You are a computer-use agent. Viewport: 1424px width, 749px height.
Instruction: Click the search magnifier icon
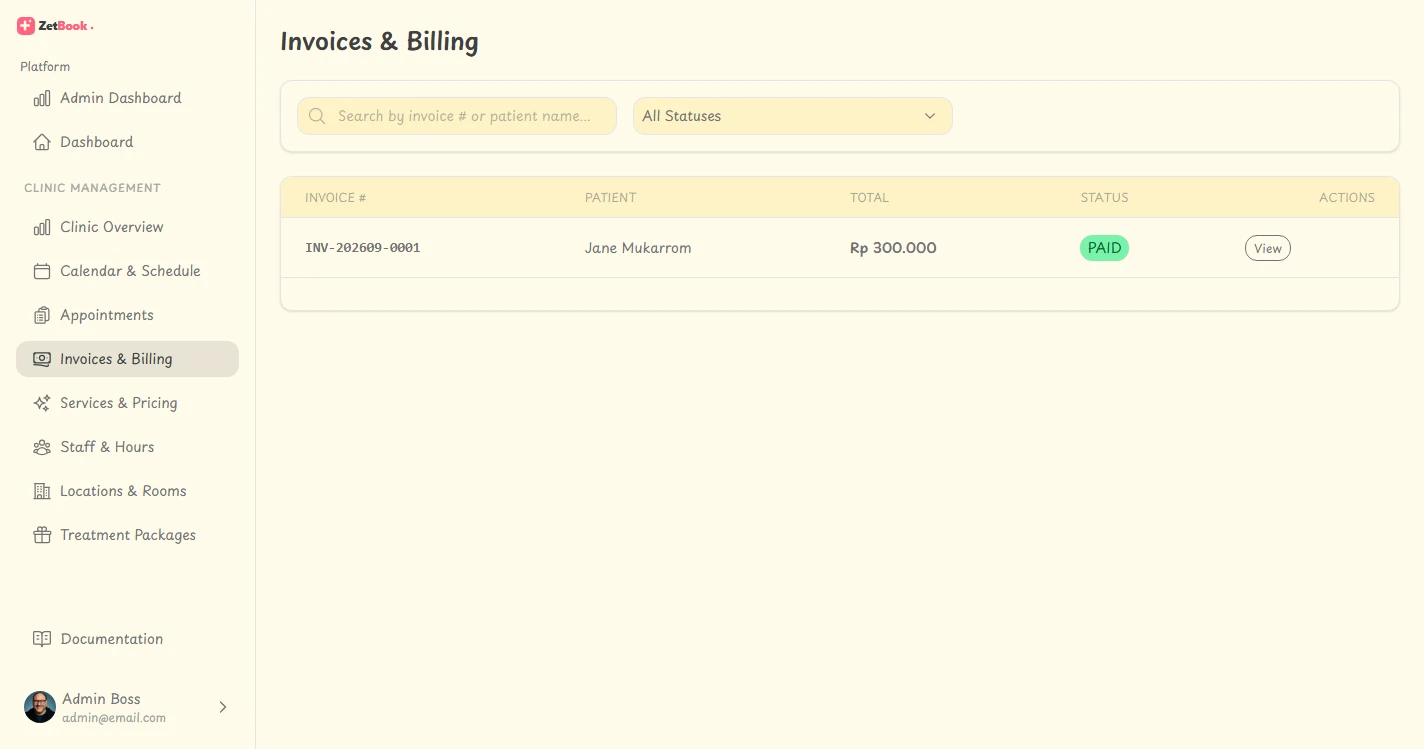[317, 116]
